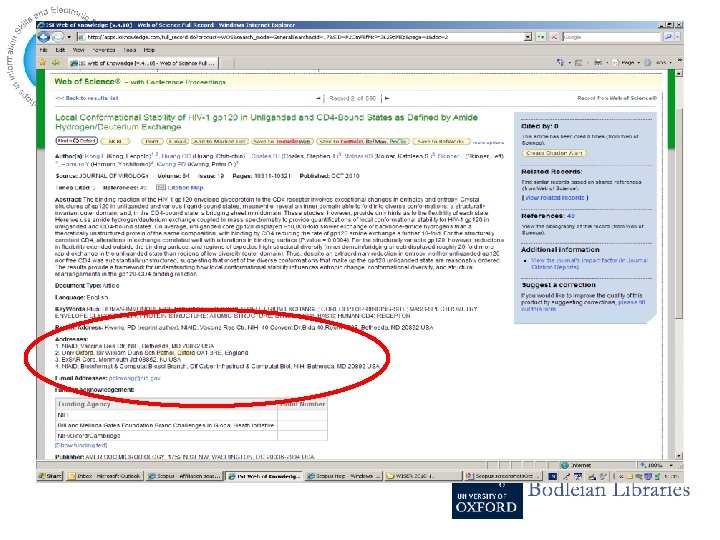Click Save to RefWorks button
This screenshot has width=720, height=540.
[442, 141]
